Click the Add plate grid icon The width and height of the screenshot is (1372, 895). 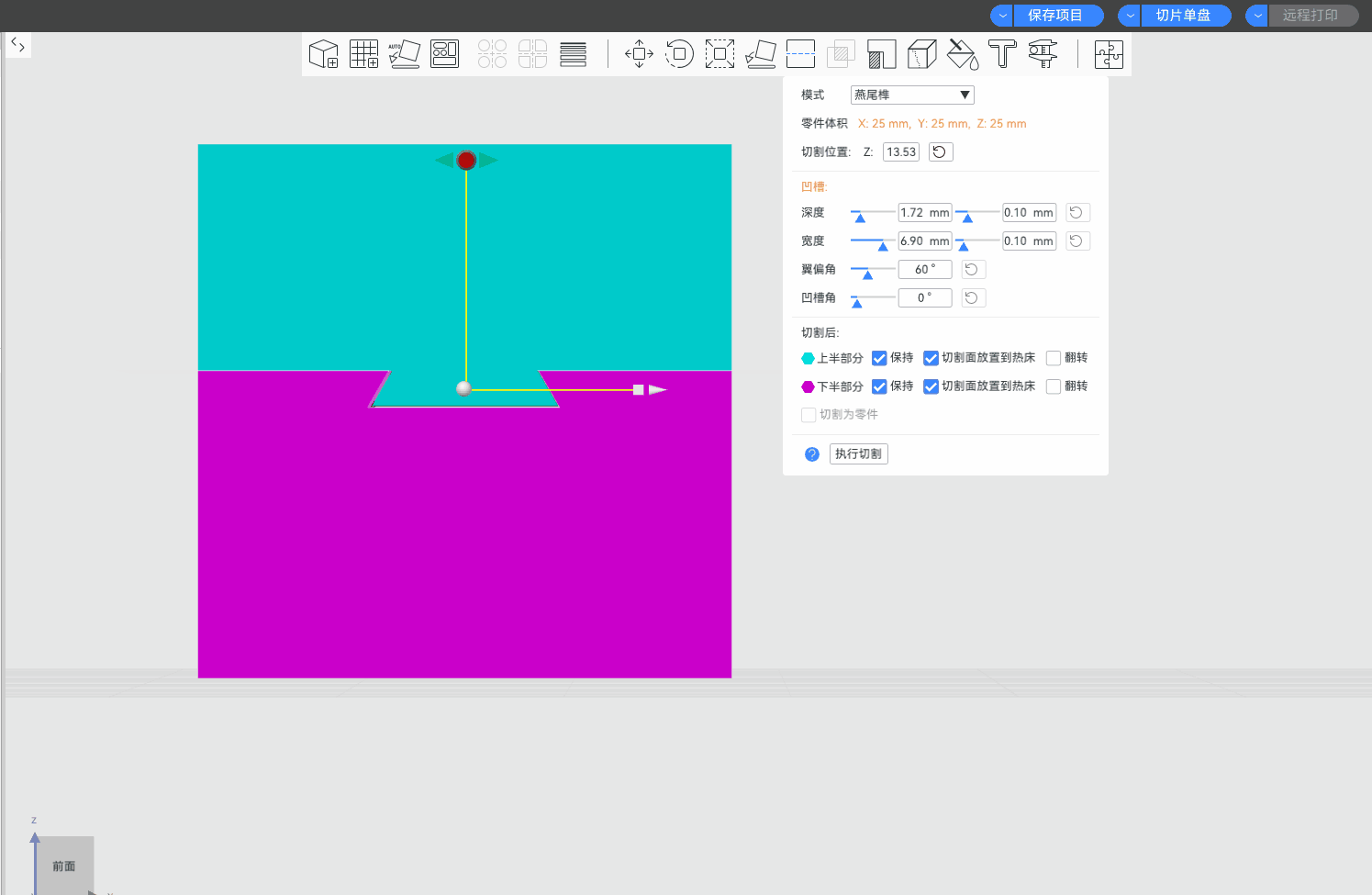pos(363,54)
